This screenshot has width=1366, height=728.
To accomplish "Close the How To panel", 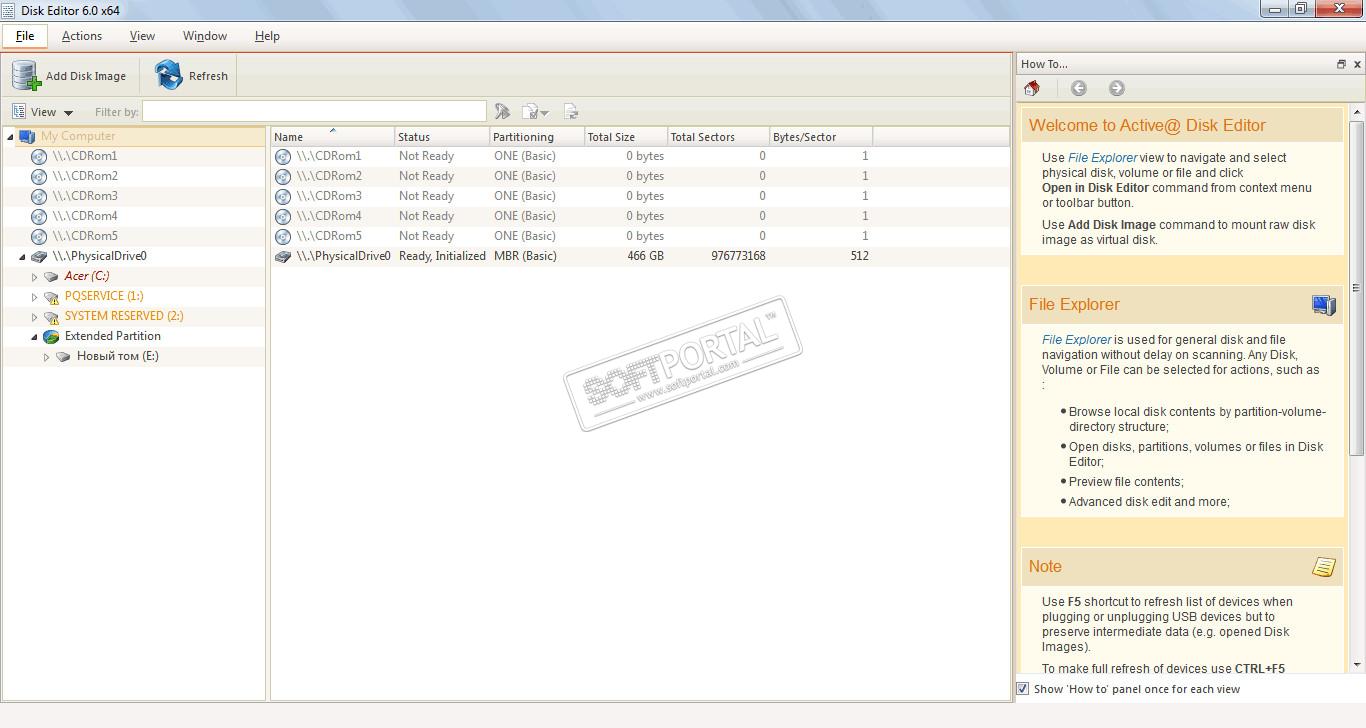I will point(1357,64).
